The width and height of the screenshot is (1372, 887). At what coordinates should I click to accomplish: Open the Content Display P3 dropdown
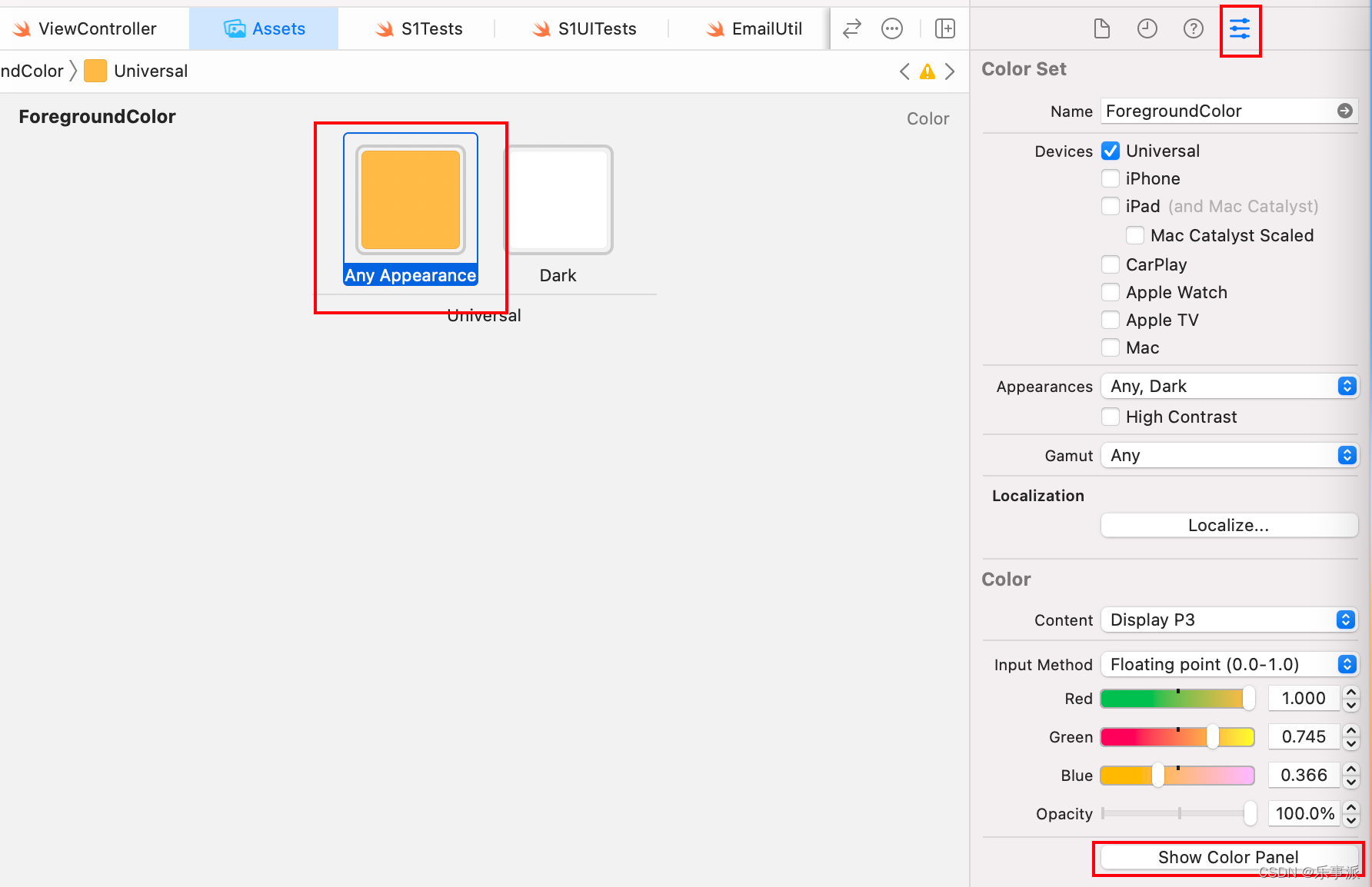point(1229,620)
